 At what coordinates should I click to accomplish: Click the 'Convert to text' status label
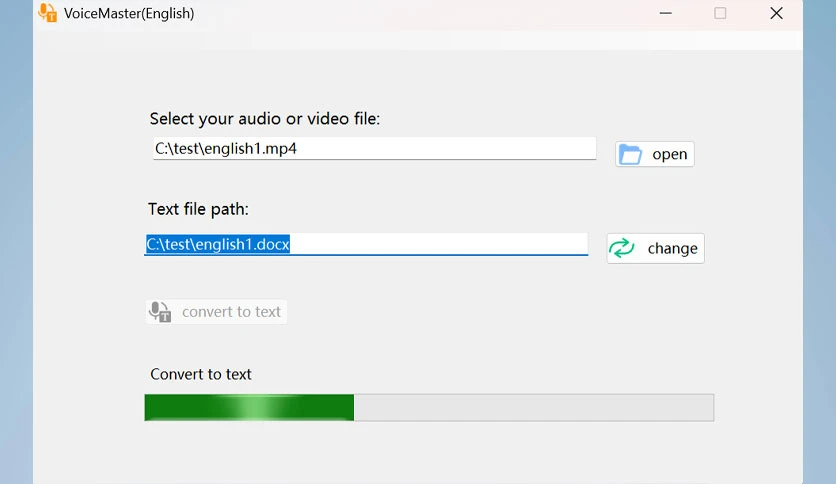coord(200,374)
